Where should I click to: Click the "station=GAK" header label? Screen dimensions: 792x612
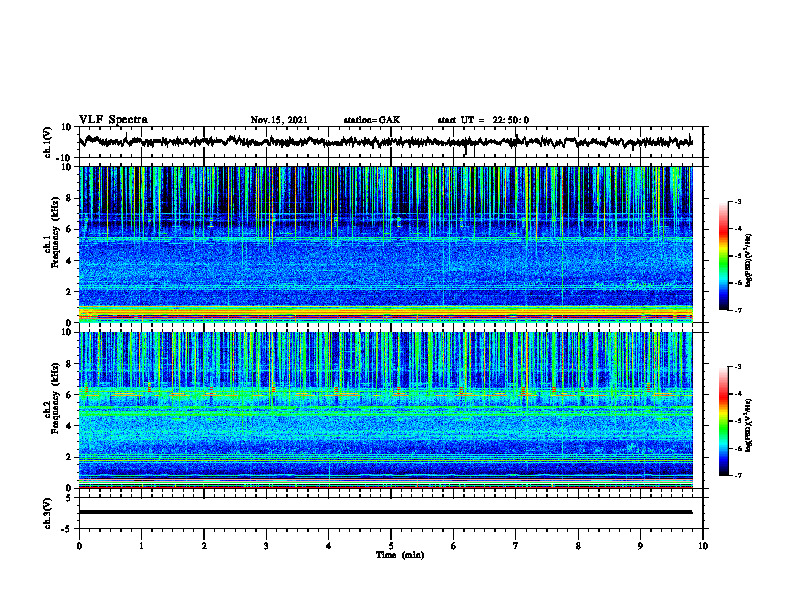point(372,120)
